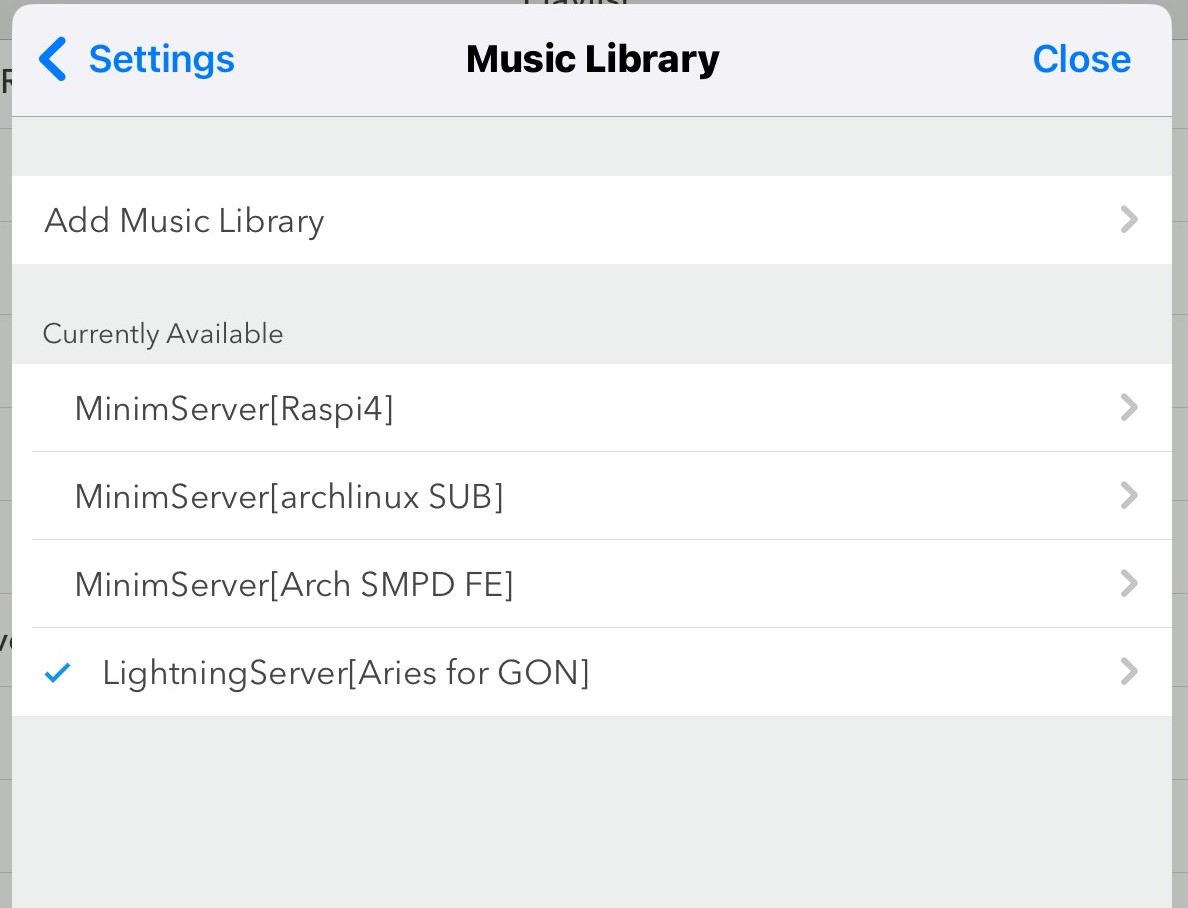Select the MinimServer[Raspi4] library
The width and height of the screenshot is (1188, 908).
(x=234, y=408)
